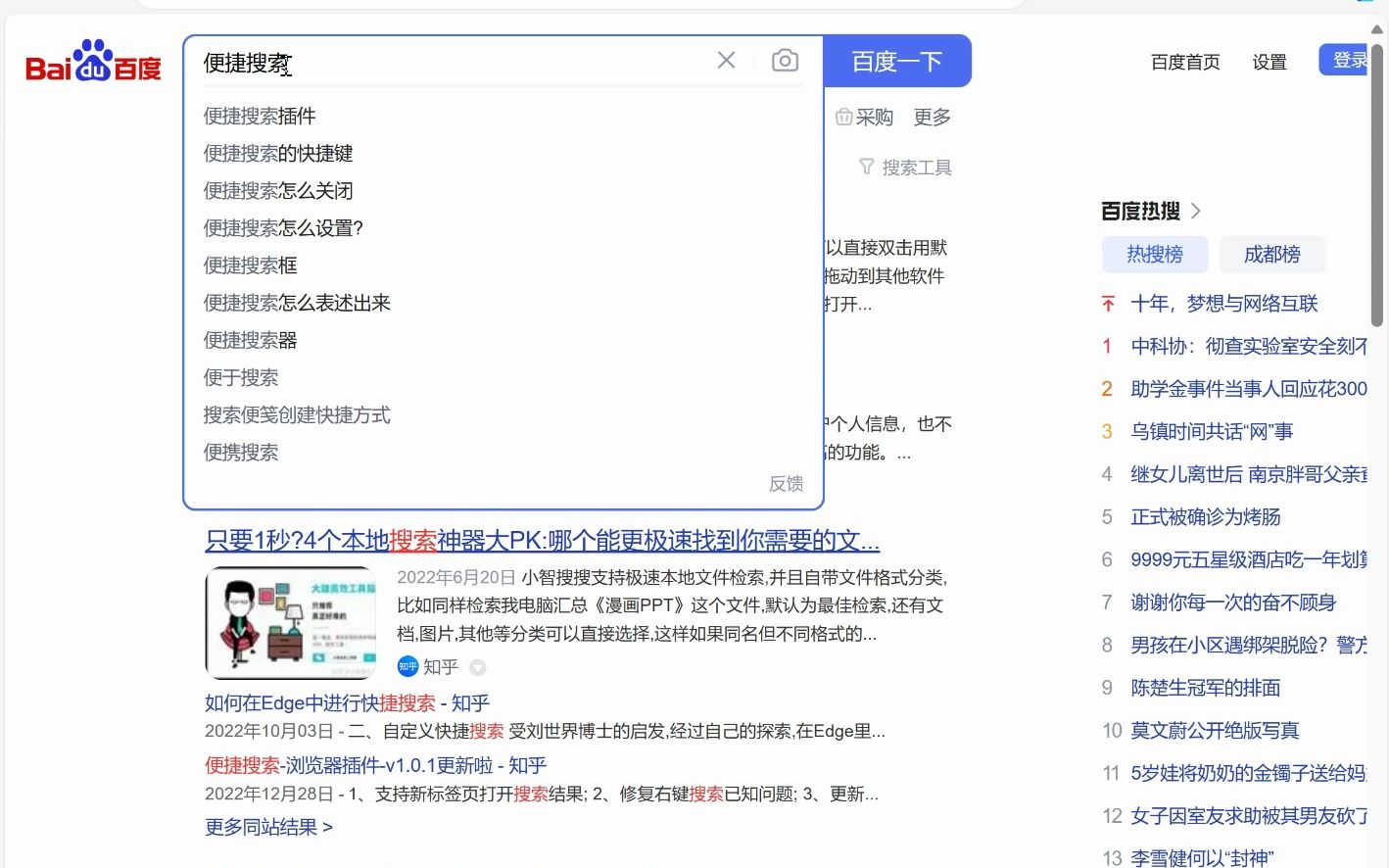Click the 反馈 feedback link
1389x868 pixels.
[786, 483]
